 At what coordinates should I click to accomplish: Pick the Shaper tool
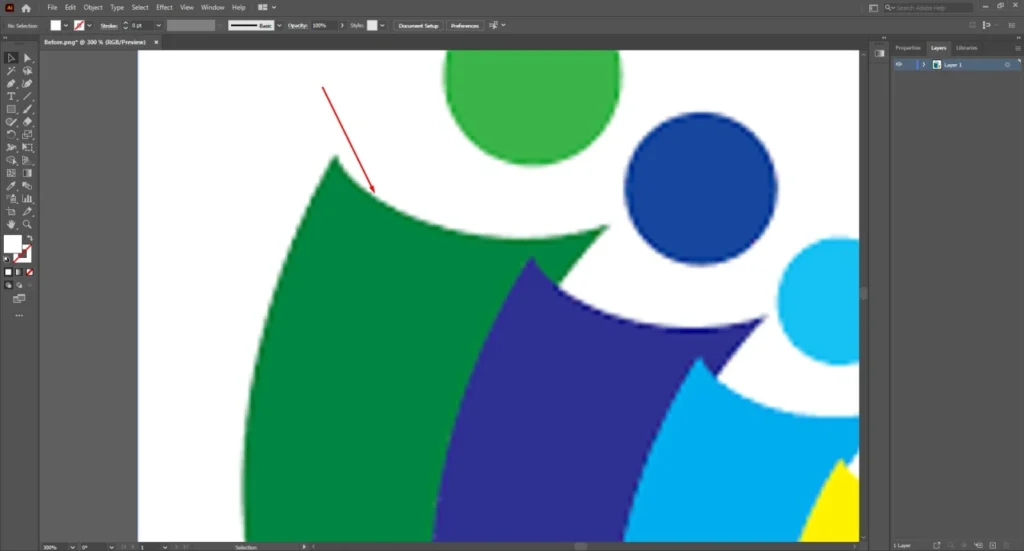coord(11,122)
